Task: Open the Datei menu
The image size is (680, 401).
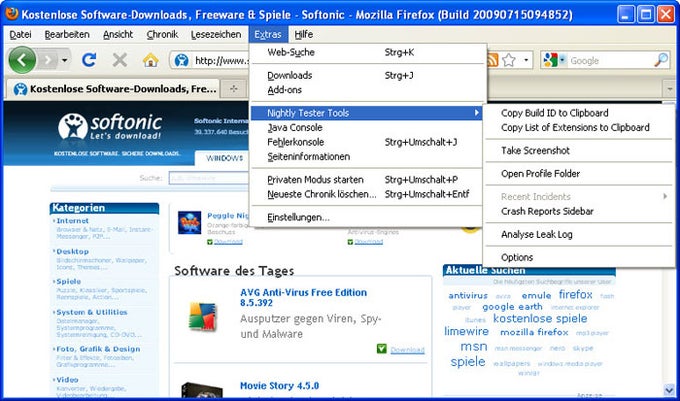Action: pos(20,34)
